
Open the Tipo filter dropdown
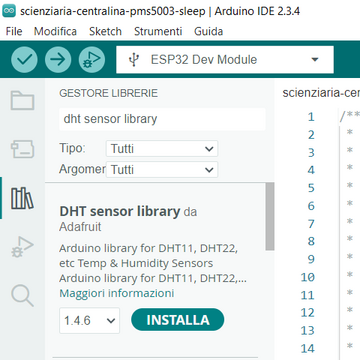162,149
